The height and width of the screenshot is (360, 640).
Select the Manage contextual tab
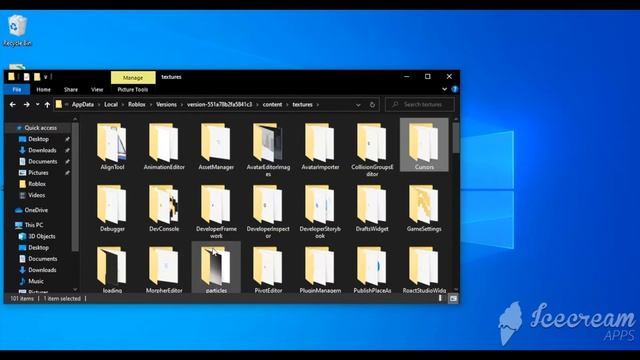coord(133,77)
